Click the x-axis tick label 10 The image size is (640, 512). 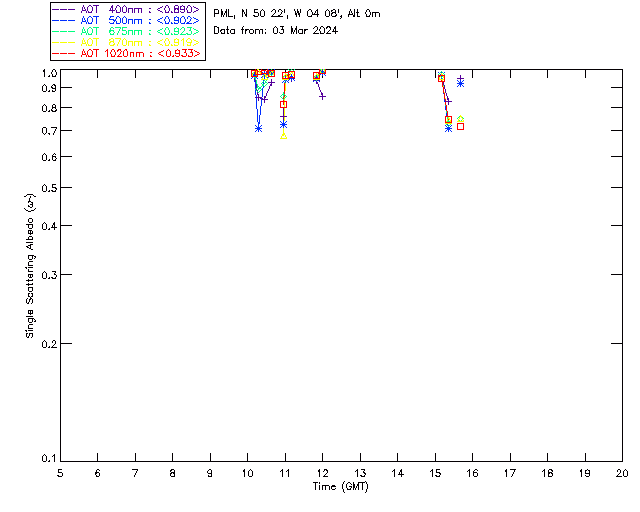tap(247, 473)
